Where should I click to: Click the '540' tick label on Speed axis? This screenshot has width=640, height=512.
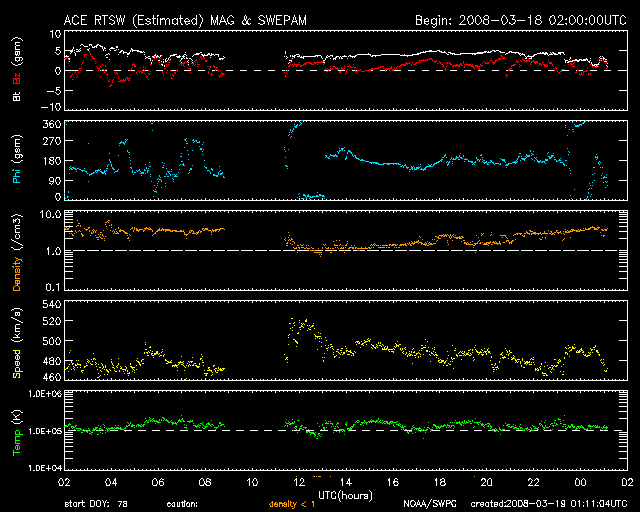[52, 304]
